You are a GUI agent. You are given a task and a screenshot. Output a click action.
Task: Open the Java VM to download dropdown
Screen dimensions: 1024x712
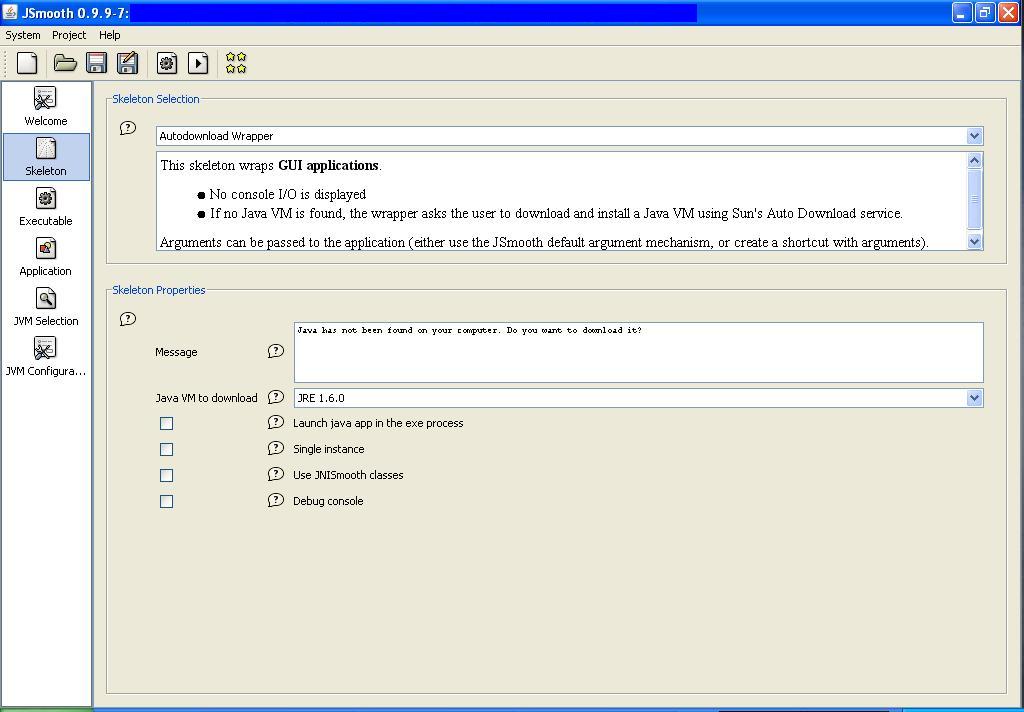click(974, 397)
